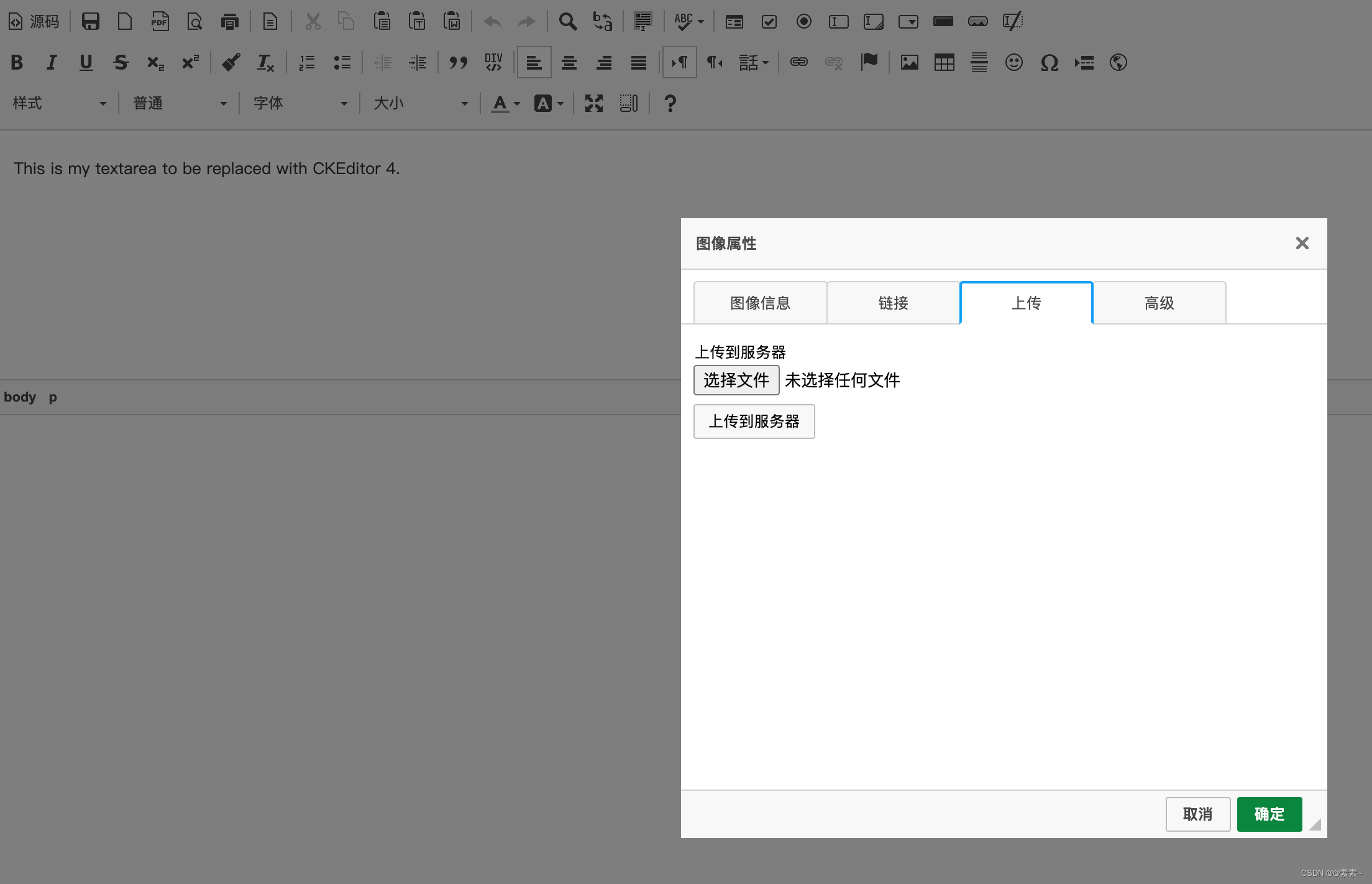This screenshot has height=884, width=1372.
Task: Insert an IFrame globe icon
Action: pos(1118,62)
